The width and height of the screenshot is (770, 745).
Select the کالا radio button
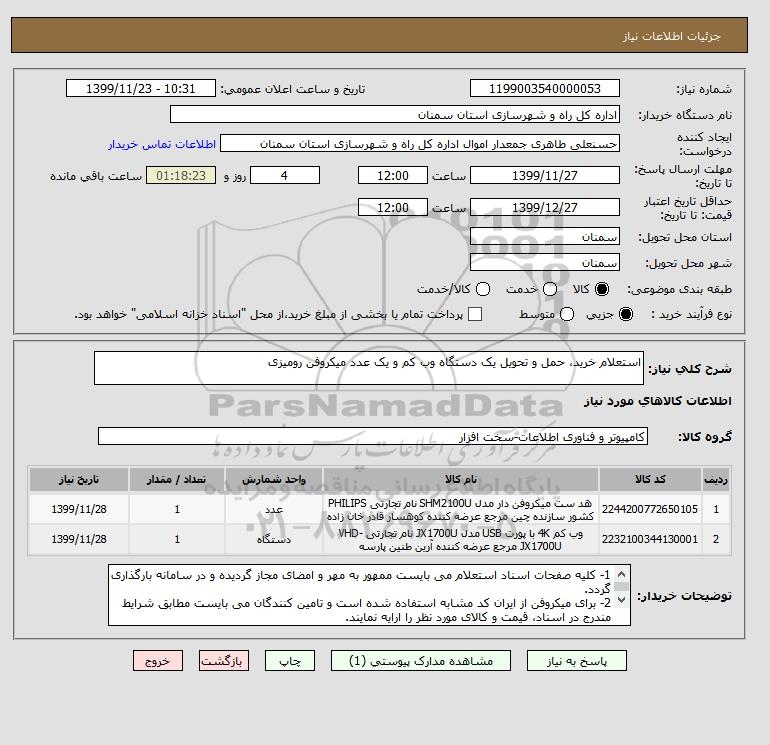point(602,289)
